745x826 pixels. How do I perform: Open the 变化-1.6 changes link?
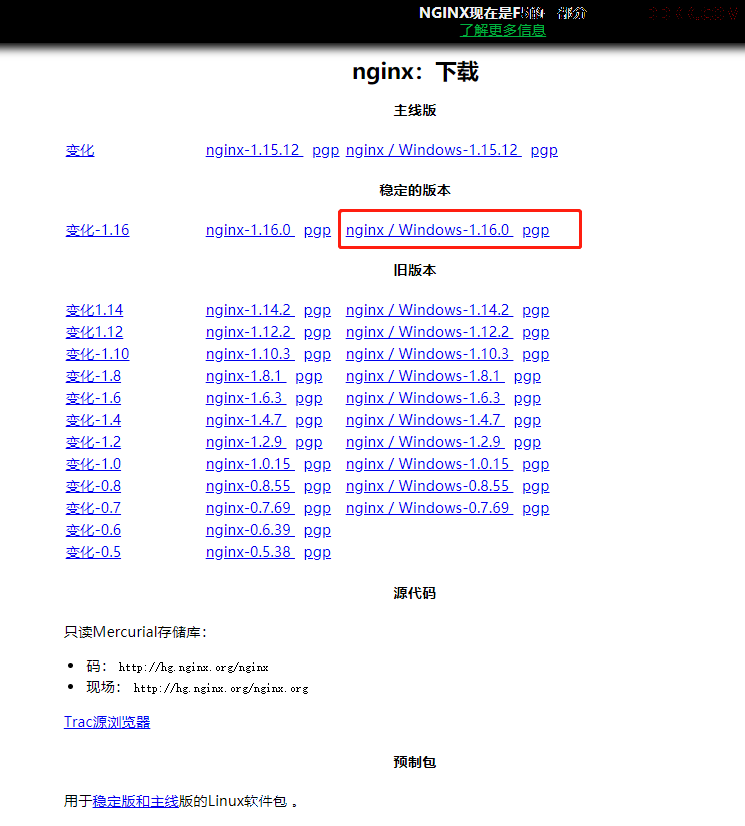click(x=93, y=399)
